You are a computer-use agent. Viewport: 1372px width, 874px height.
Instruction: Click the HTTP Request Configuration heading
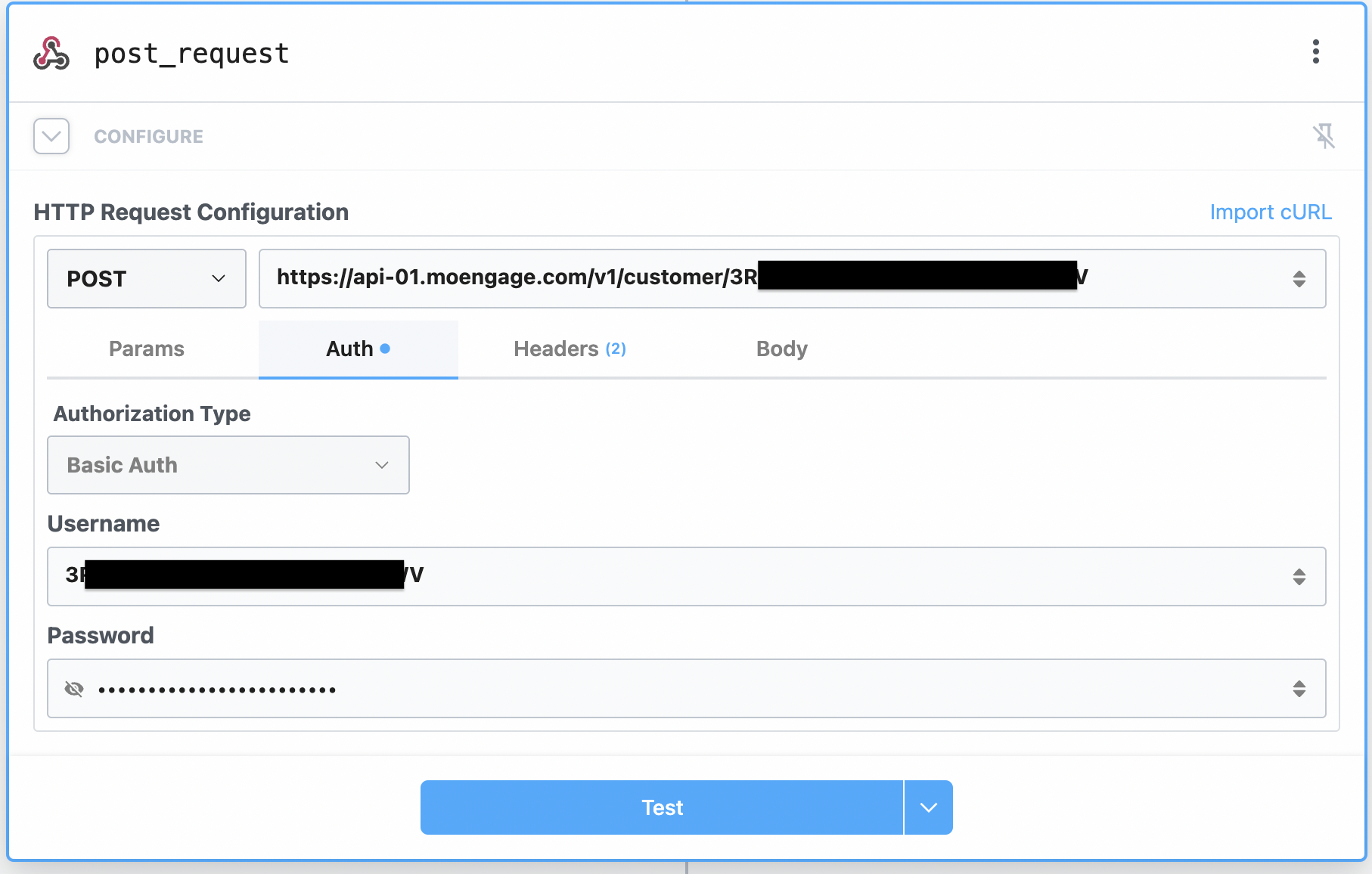pos(191,212)
